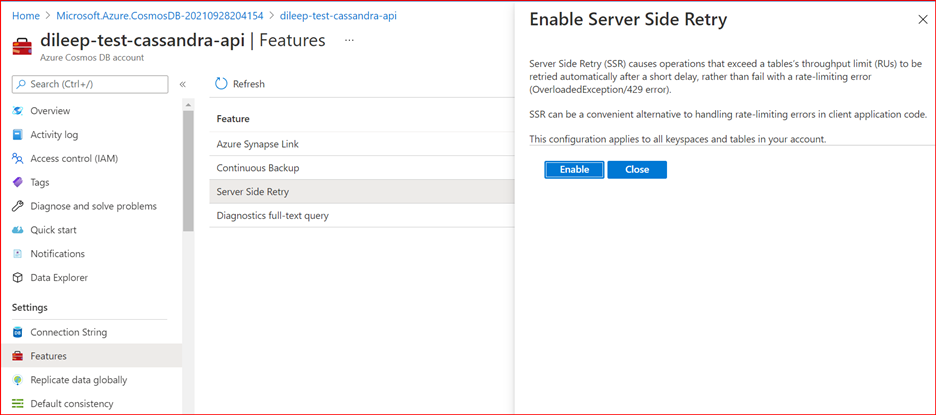This screenshot has width=936, height=415.
Task: Click the Cosmos DB account toolbox icon in header
Action: (23, 45)
